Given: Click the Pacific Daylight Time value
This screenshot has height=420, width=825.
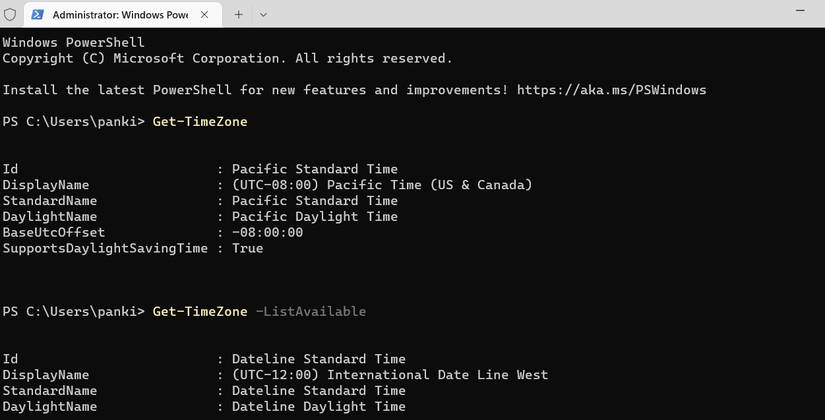Looking at the screenshot, I should [314, 216].
